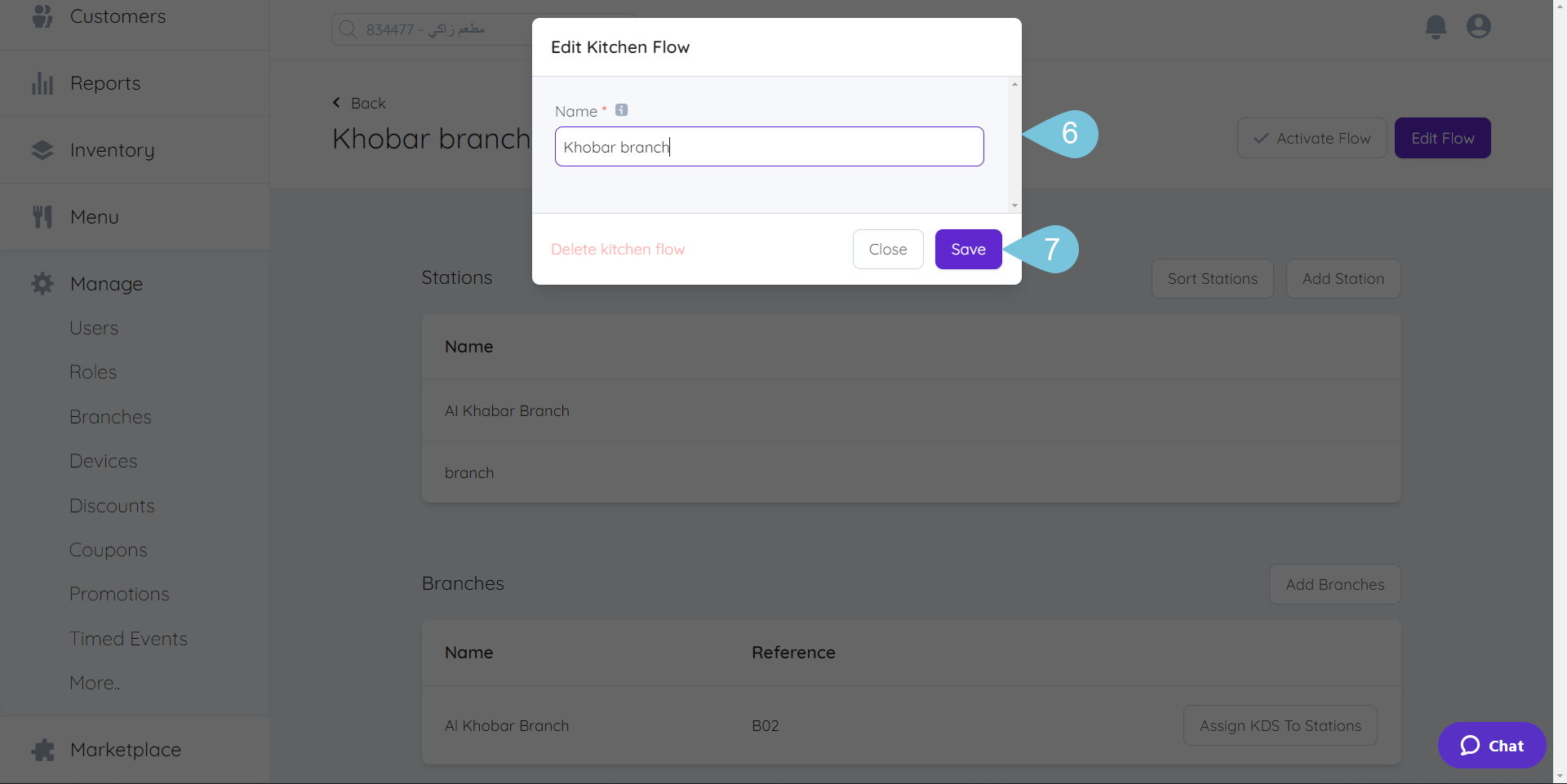Viewport: 1567px width, 784px height.
Task: Open the user profile icon
Action: pyautogui.click(x=1478, y=27)
